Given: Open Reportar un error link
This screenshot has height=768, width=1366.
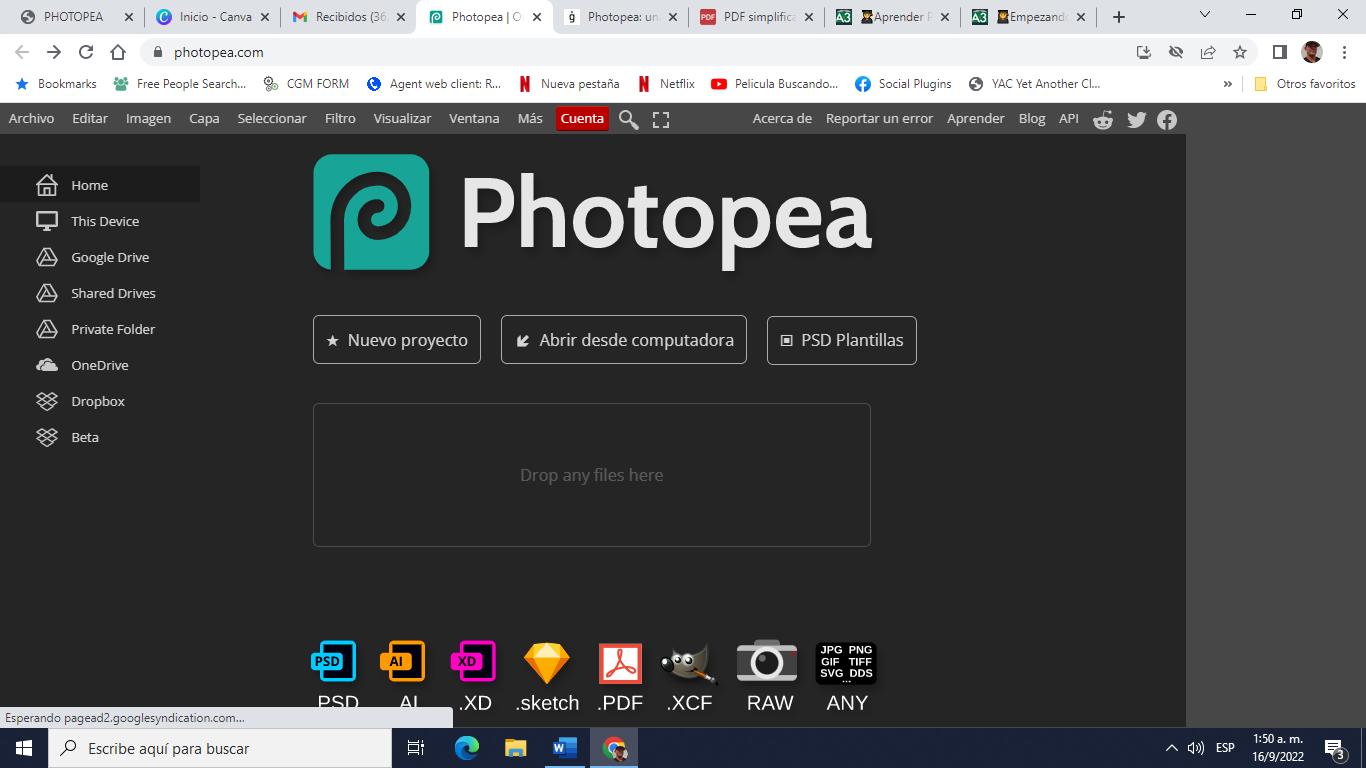Looking at the screenshot, I should coord(879,118).
